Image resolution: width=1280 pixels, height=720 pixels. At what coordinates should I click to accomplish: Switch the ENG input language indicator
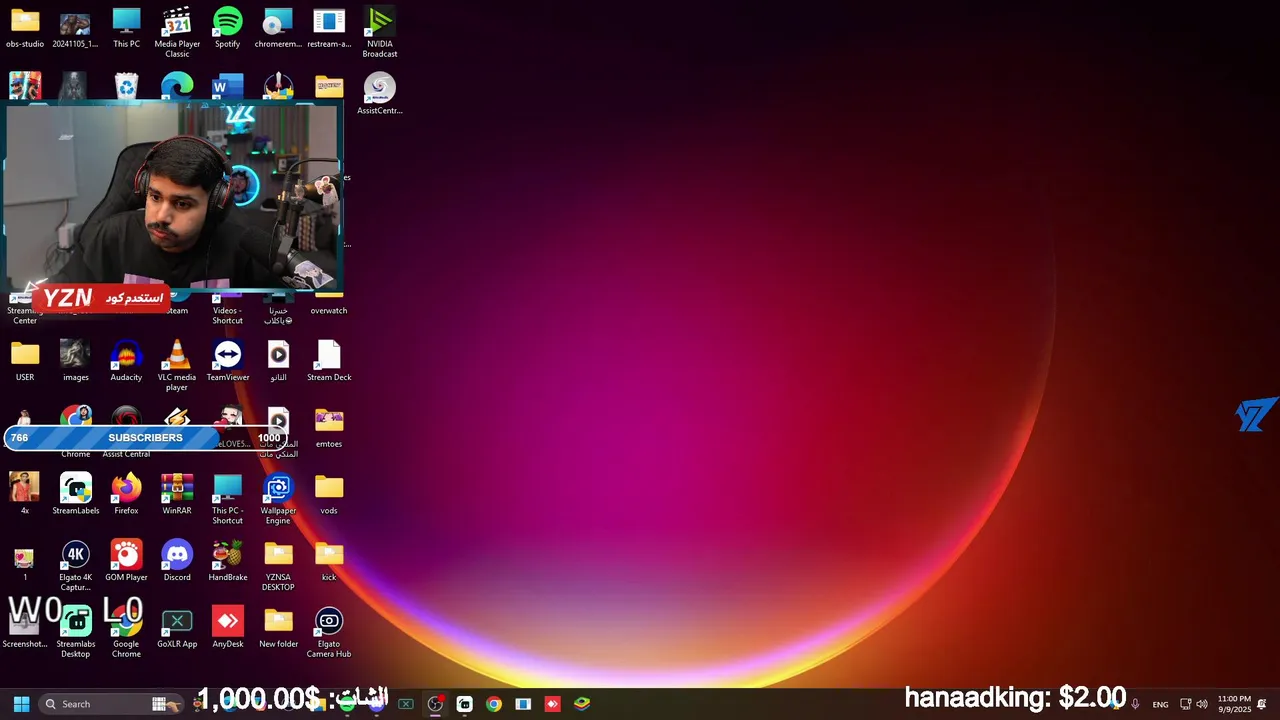point(1160,704)
